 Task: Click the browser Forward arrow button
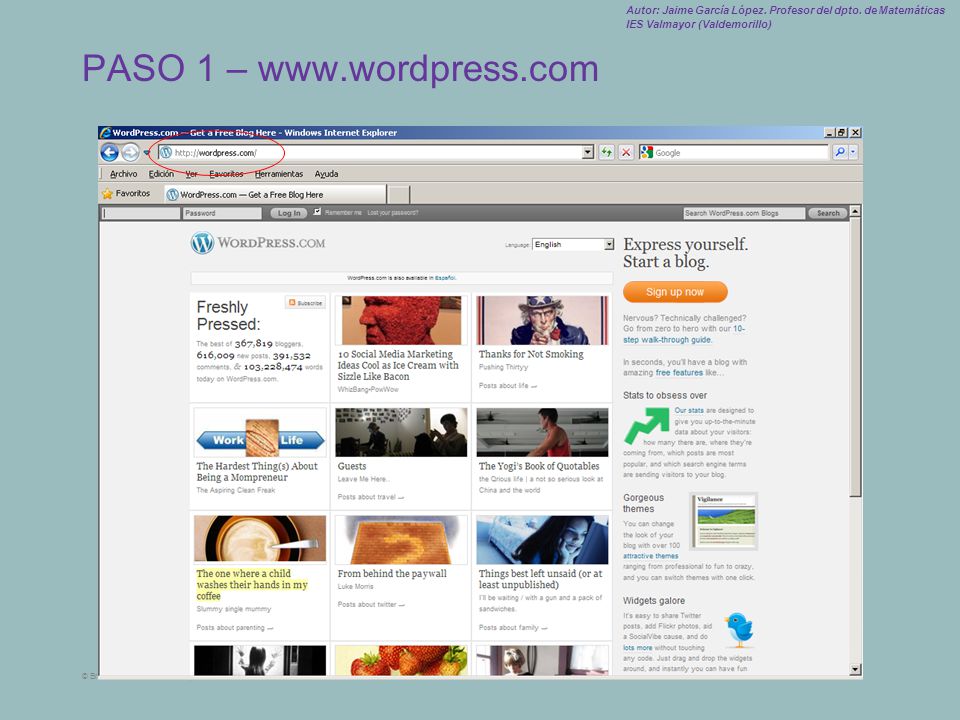tap(130, 152)
